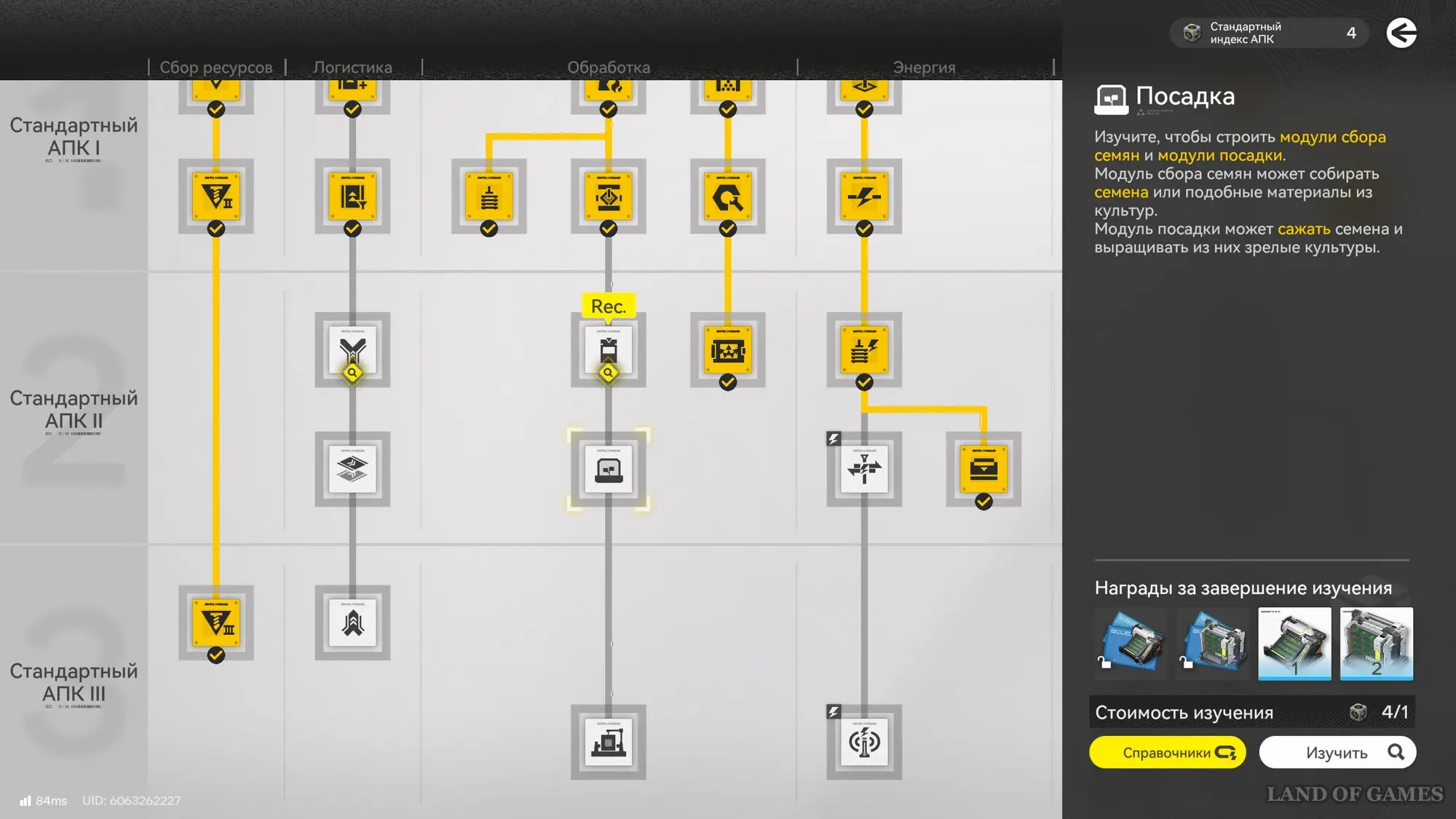Select the drill tier II node
1456x819 pixels.
[216, 197]
